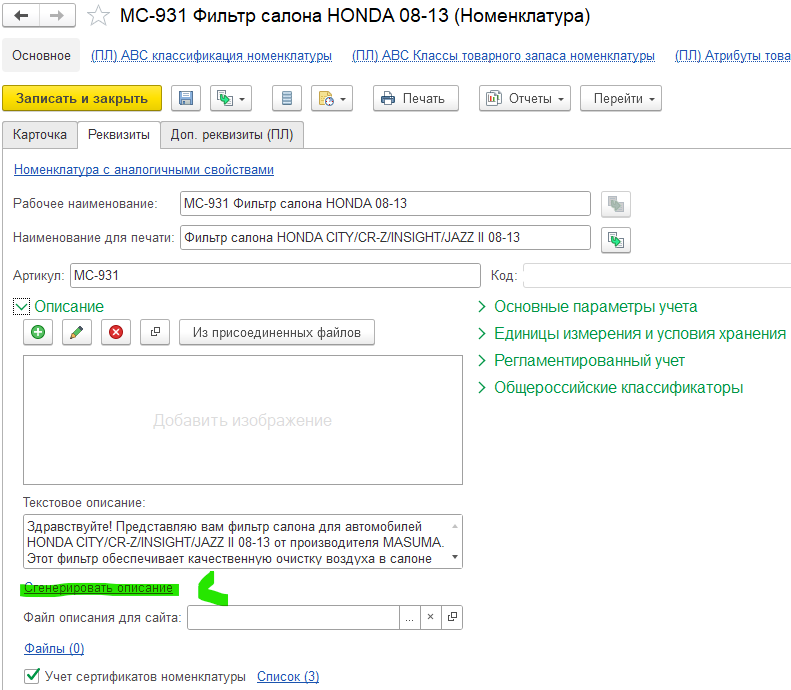This screenshot has width=791, height=690.
Task: Expand Единицы измерения и условия хранения
Action: click(632, 333)
